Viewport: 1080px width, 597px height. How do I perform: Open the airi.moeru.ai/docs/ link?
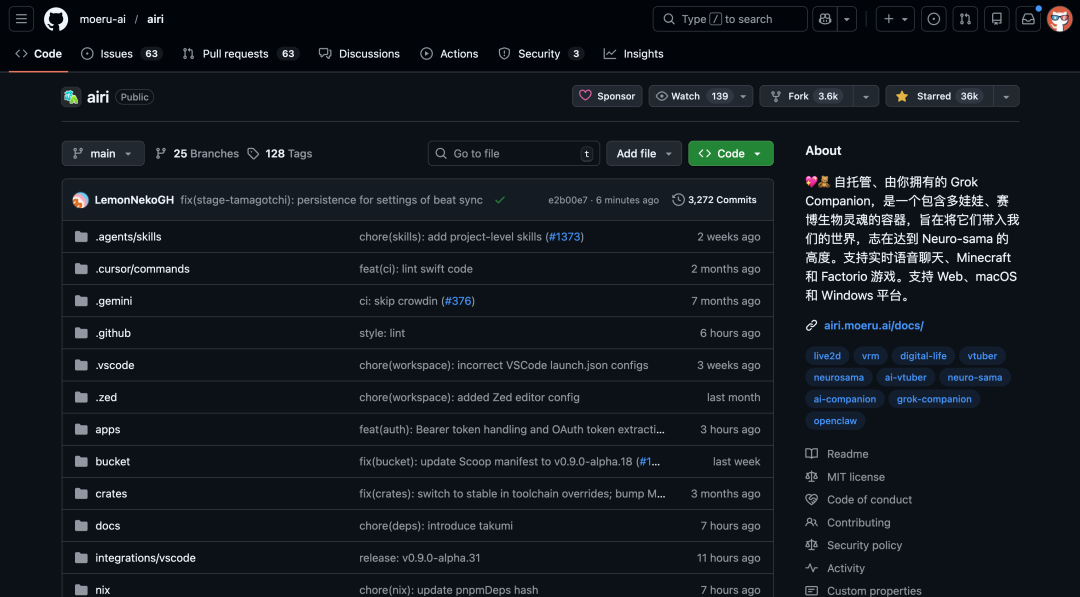point(873,325)
